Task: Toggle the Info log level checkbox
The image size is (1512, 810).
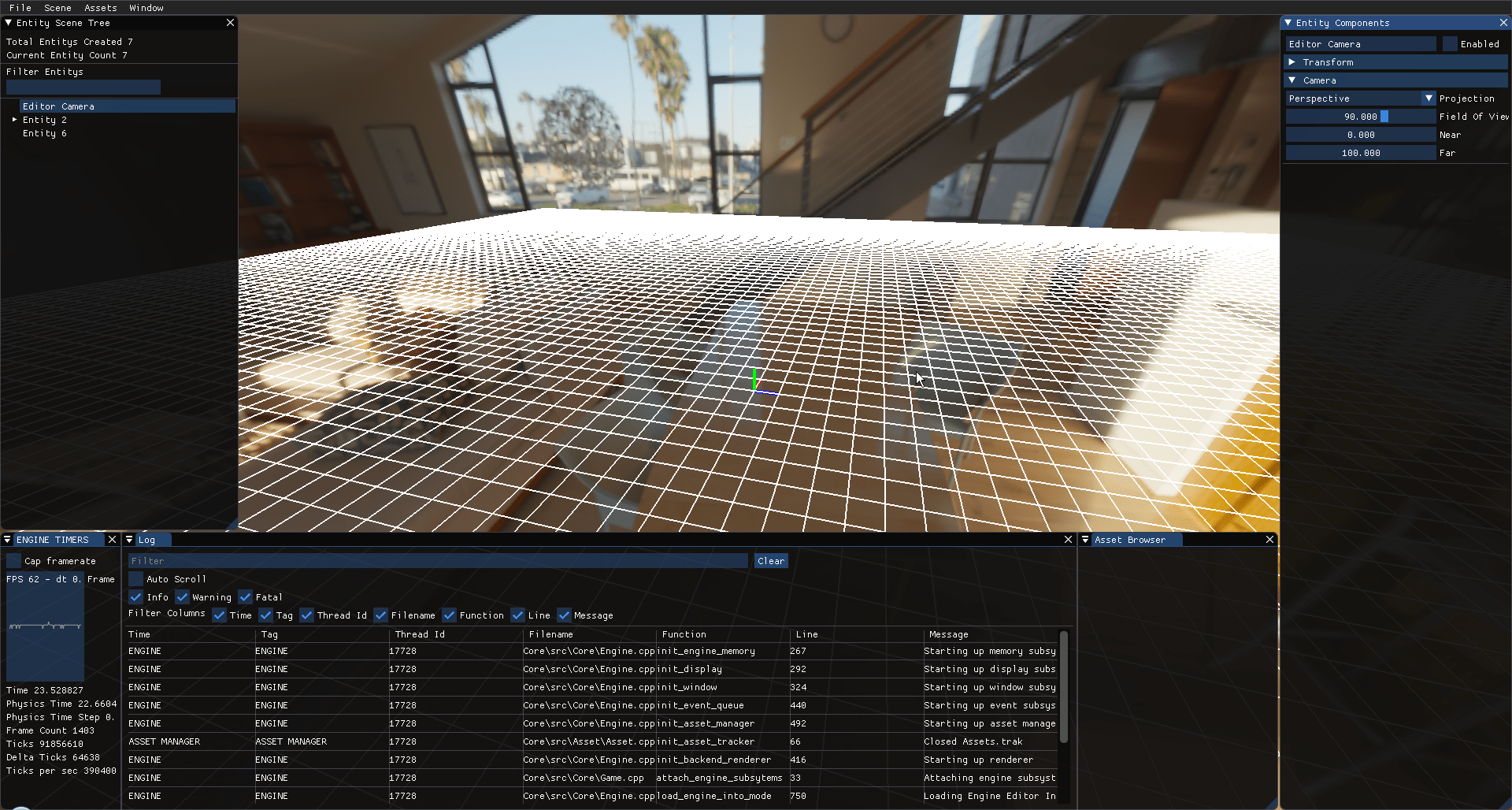Action: tap(135, 597)
